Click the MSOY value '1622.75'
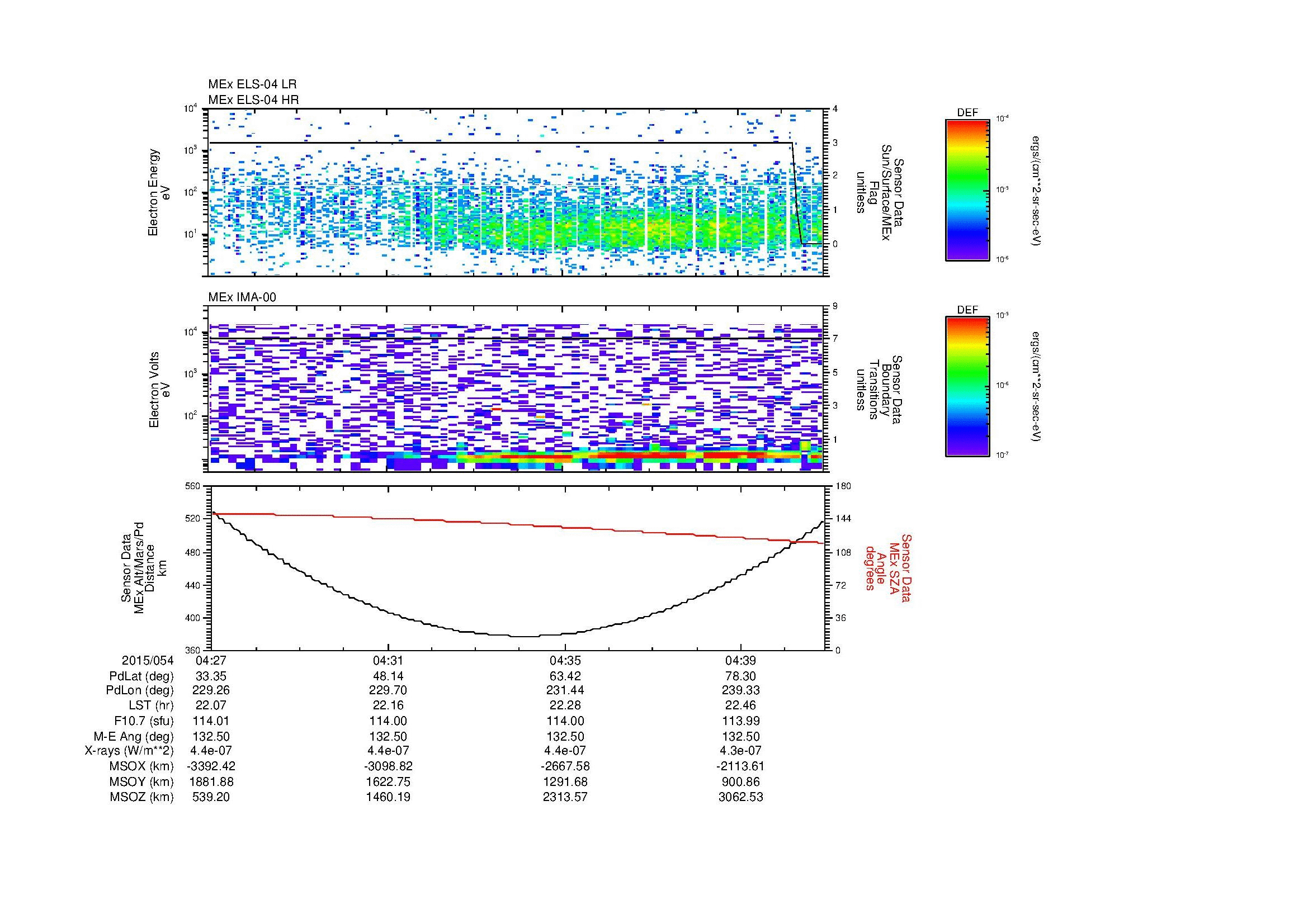 pyautogui.click(x=388, y=782)
